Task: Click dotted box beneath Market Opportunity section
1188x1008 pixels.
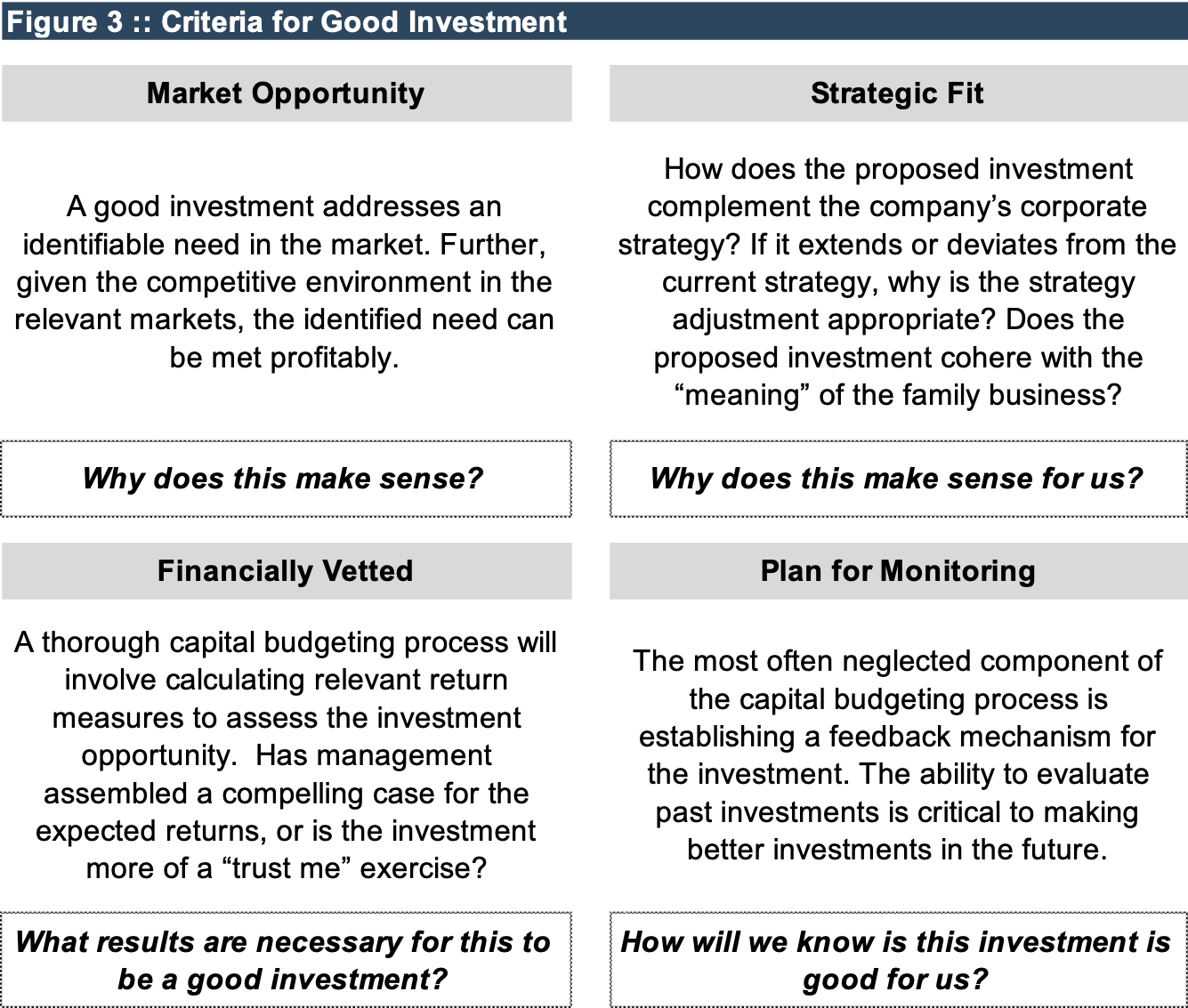Action: [286, 479]
